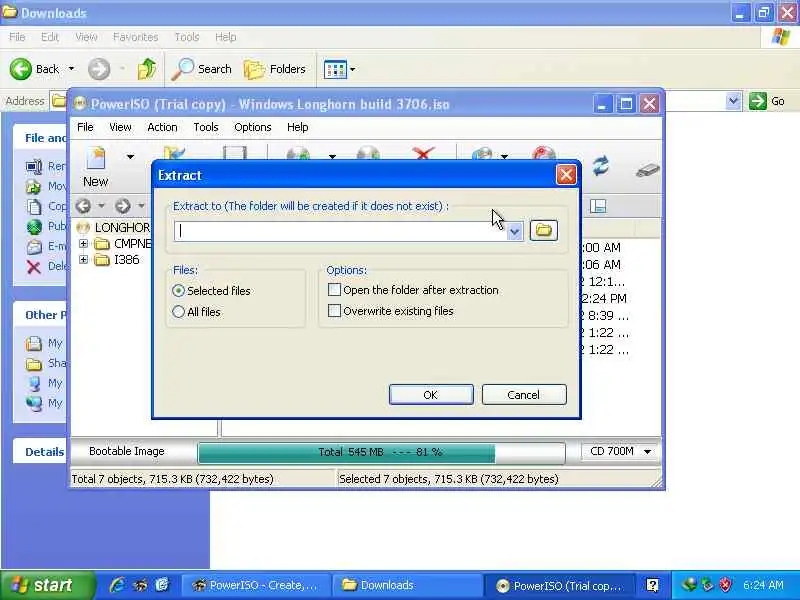Image resolution: width=800 pixels, height=600 pixels.
Task: Go up one folder level in Downloads
Action: pyautogui.click(x=147, y=69)
